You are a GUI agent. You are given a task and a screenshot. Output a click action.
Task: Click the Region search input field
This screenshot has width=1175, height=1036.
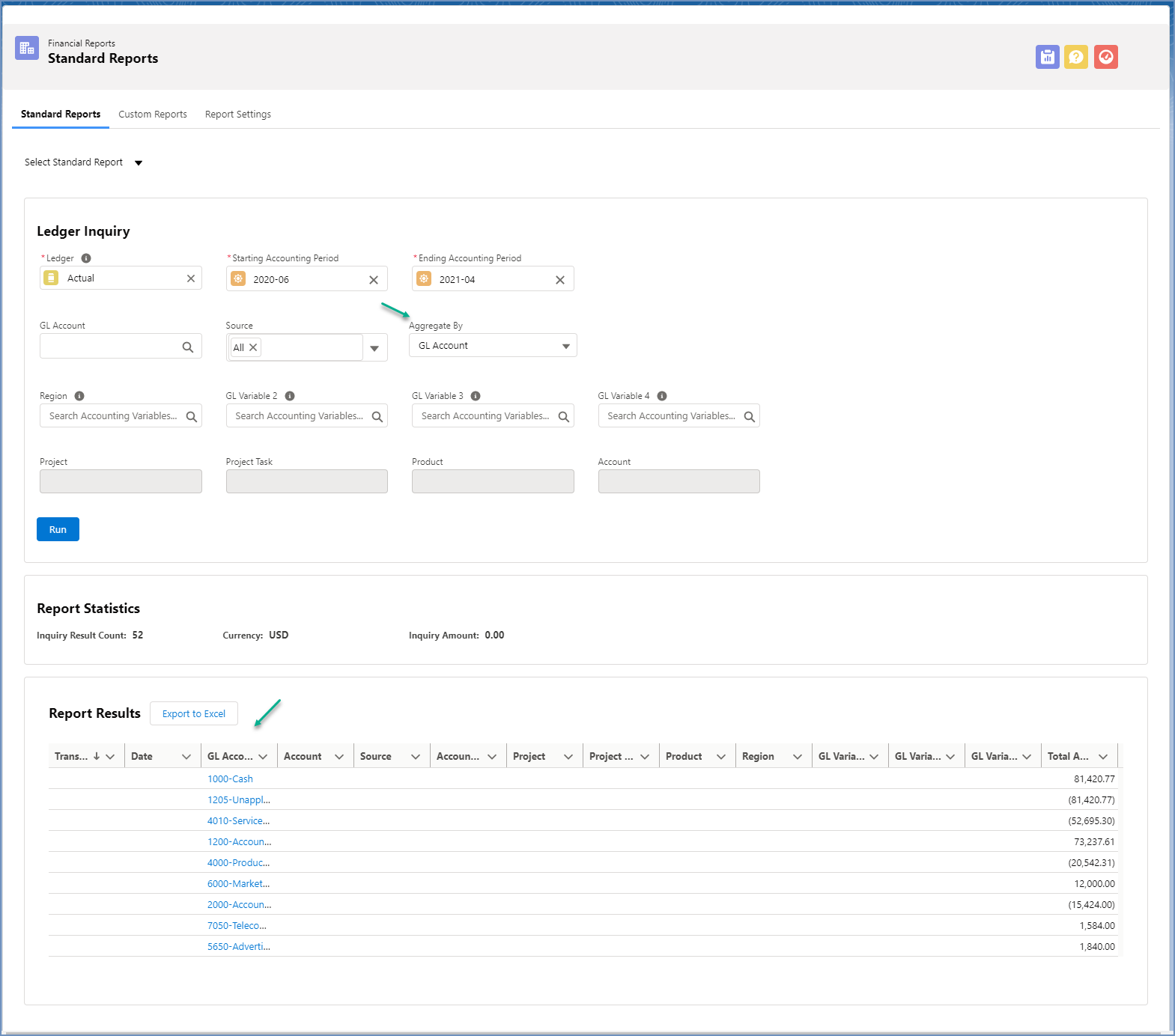(x=114, y=416)
